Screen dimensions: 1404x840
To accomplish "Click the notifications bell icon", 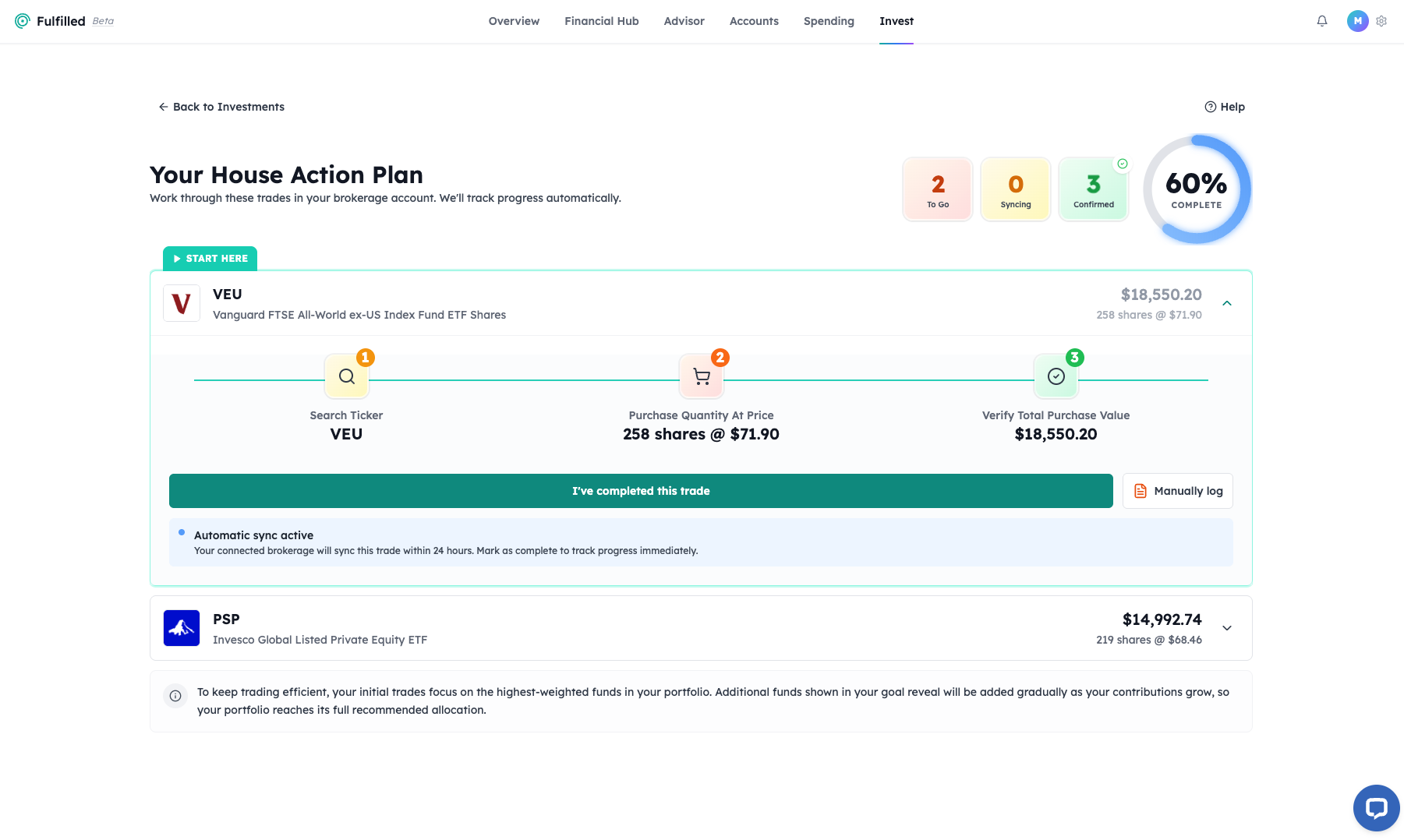I will 1321,21.
